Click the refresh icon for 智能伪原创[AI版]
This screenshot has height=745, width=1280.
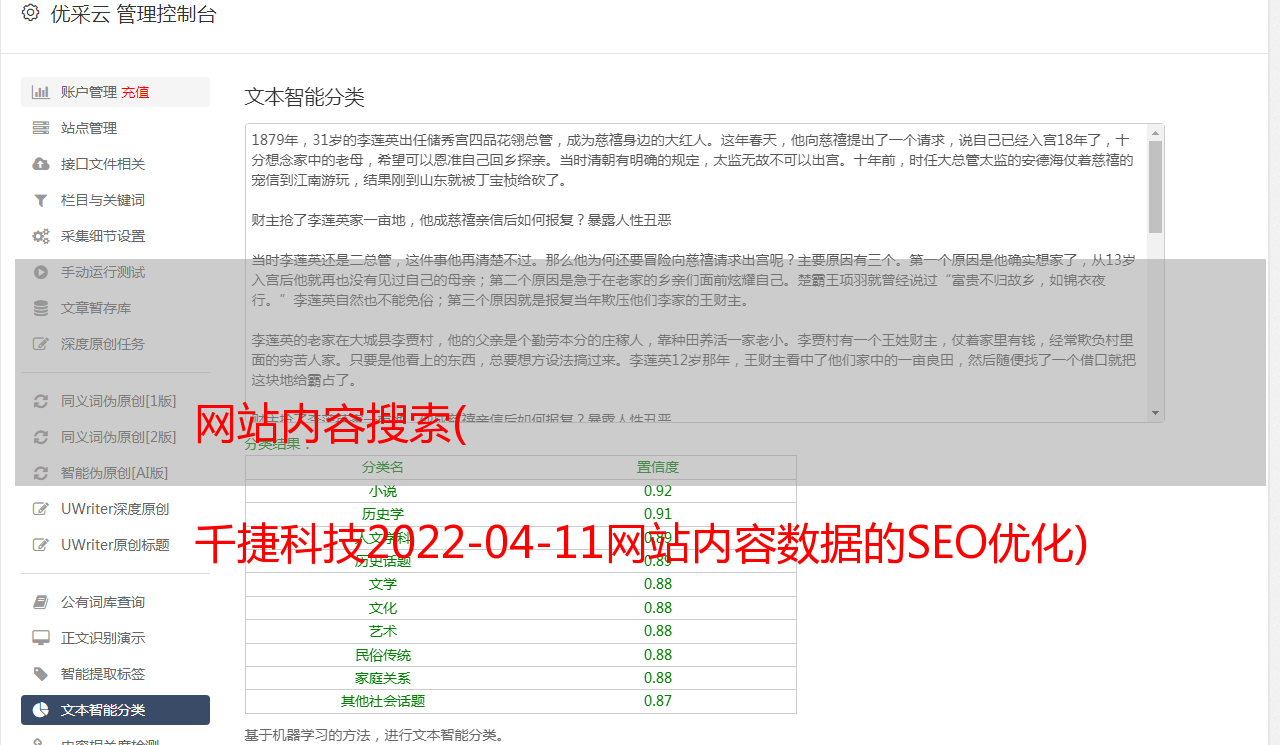tap(41, 473)
